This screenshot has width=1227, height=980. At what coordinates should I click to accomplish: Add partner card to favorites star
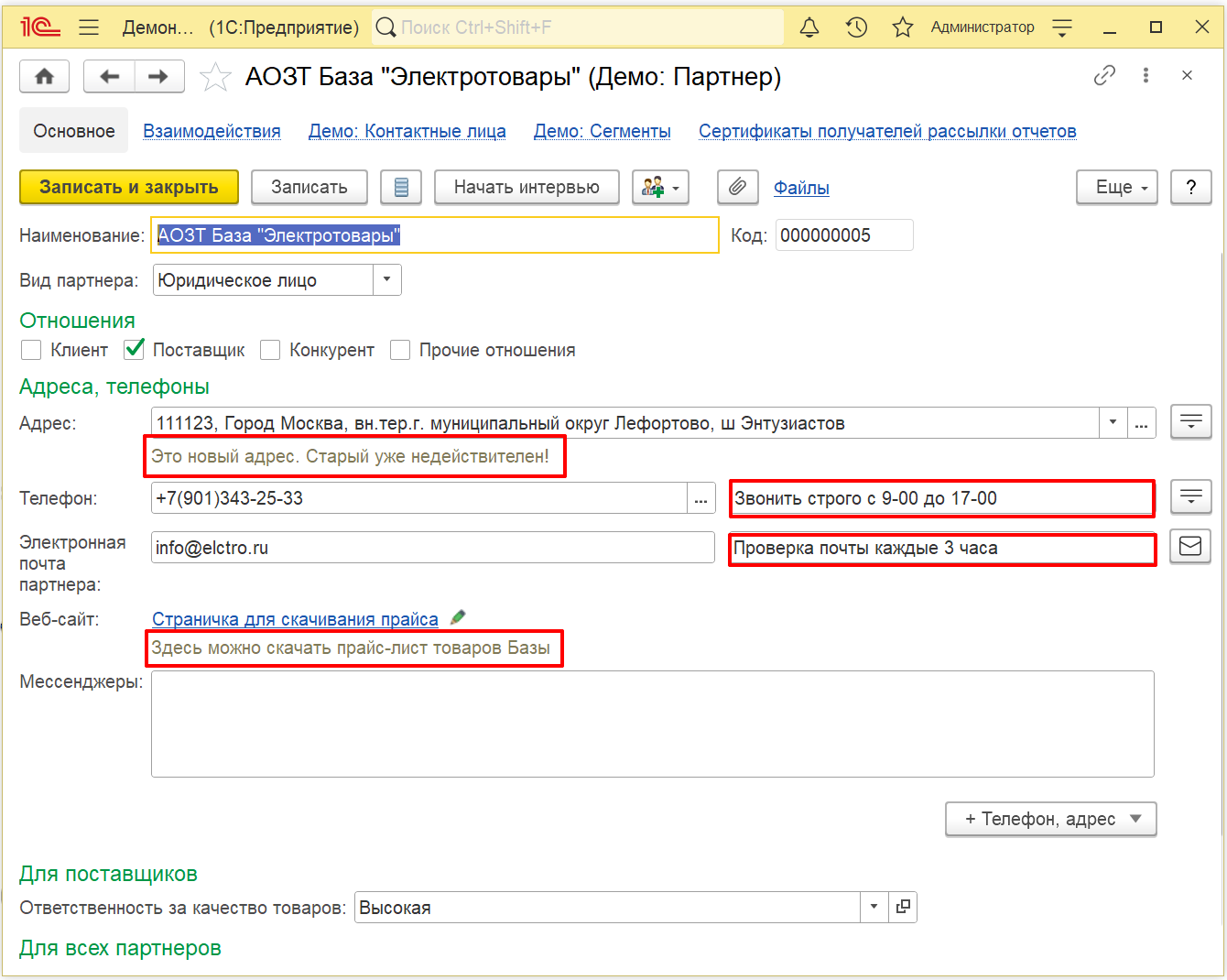[215, 77]
